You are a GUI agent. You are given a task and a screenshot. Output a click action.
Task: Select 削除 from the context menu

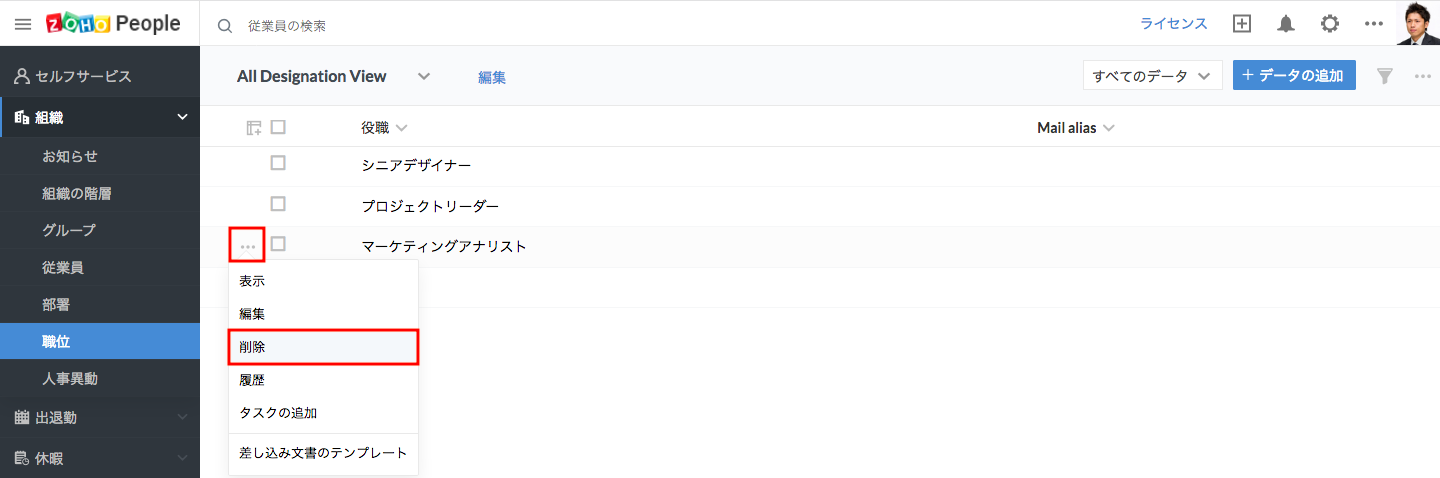[x=323, y=347]
